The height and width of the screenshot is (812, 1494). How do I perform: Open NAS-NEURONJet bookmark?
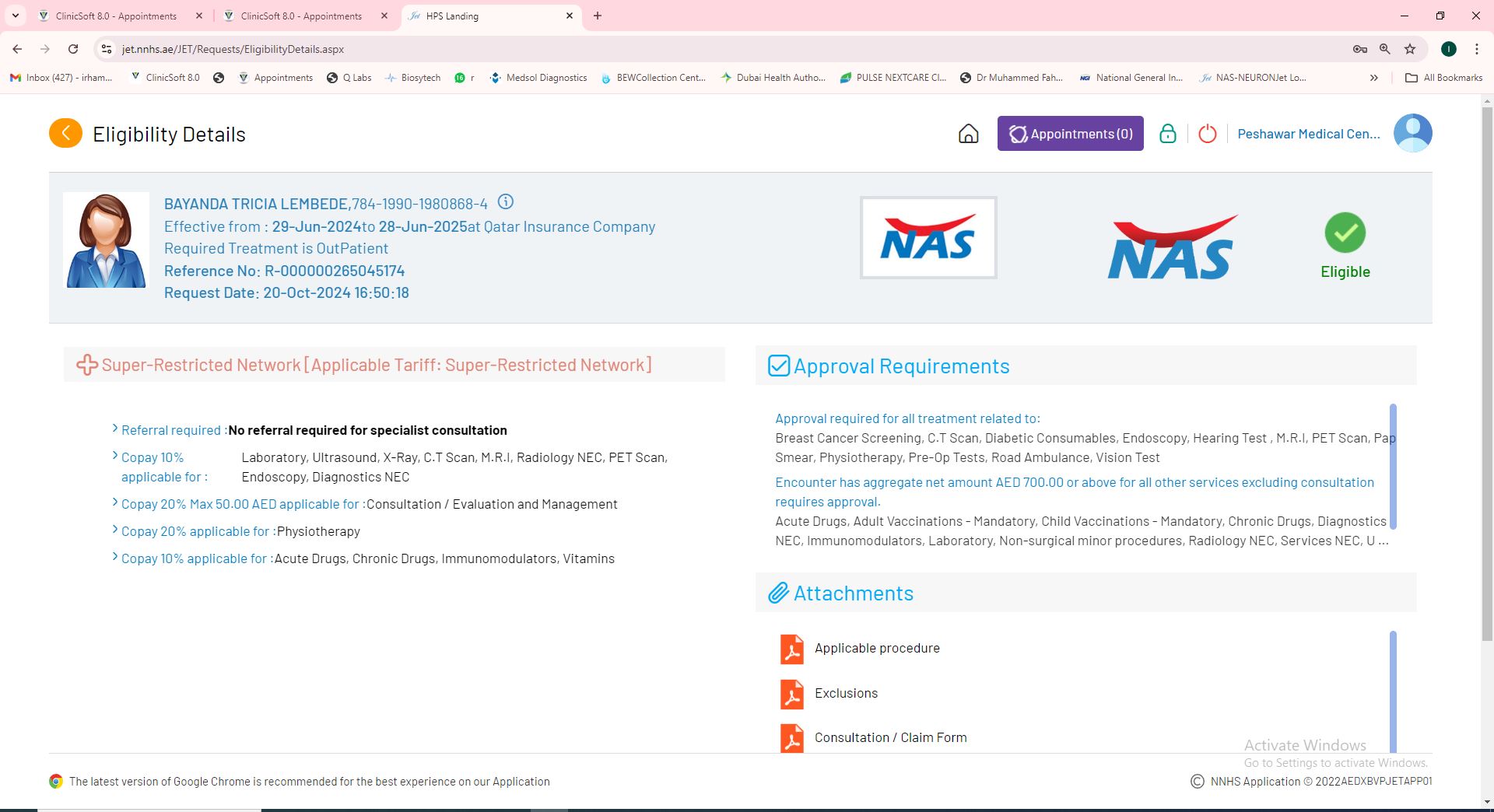click(1254, 78)
